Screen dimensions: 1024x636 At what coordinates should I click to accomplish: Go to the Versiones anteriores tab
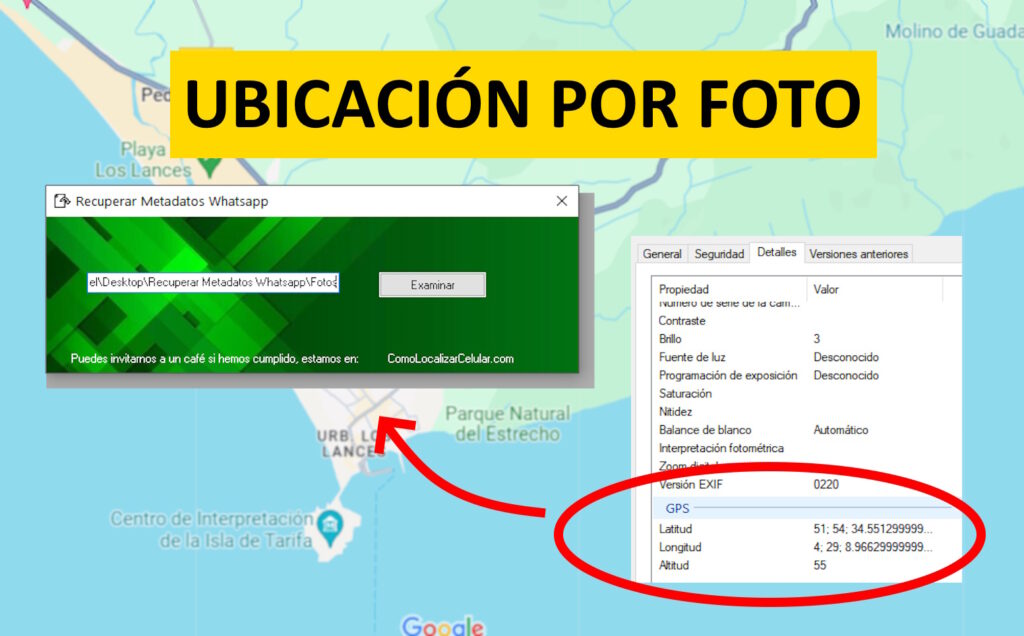[x=858, y=254]
